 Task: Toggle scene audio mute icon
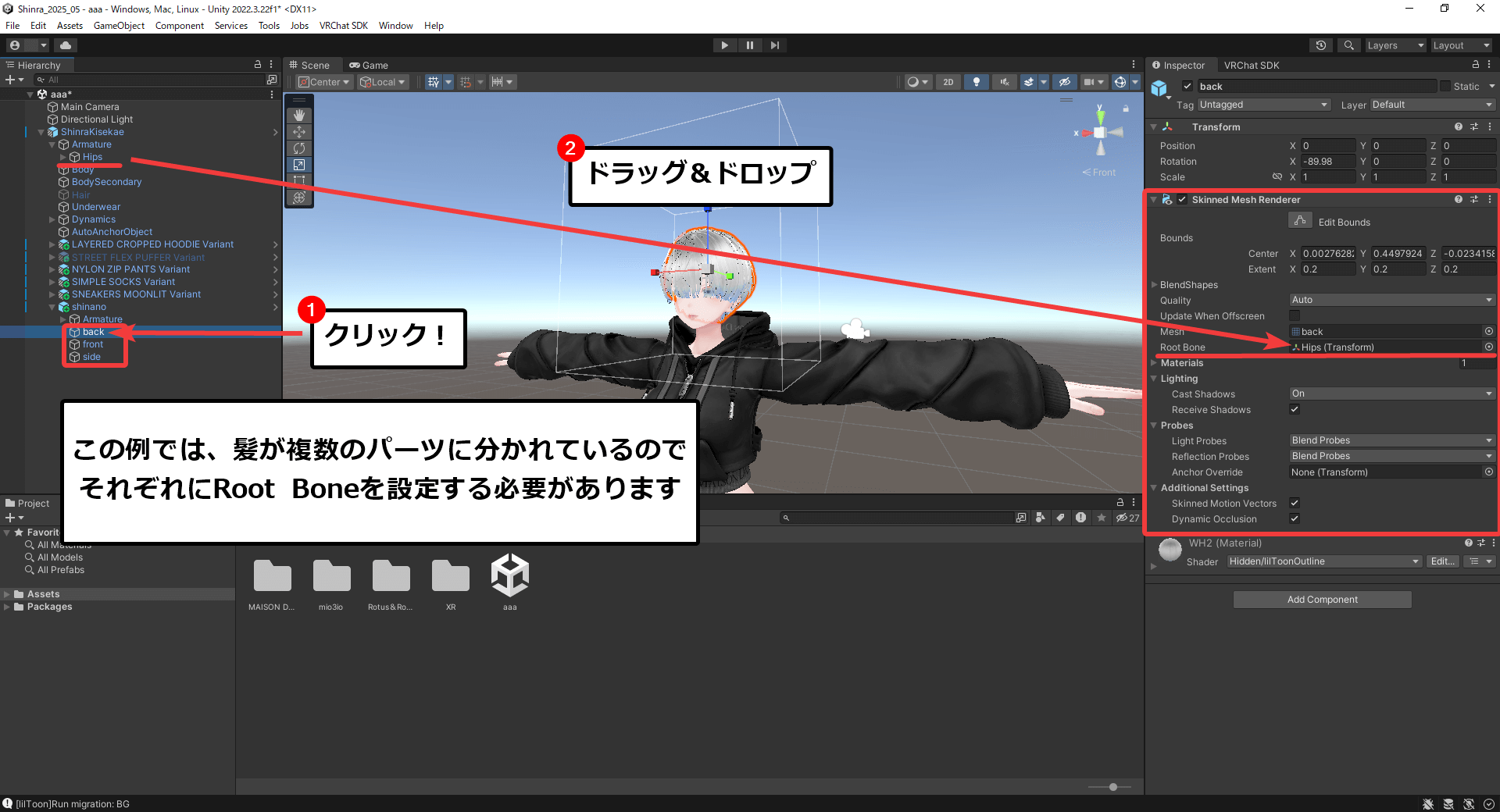coord(1005,82)
